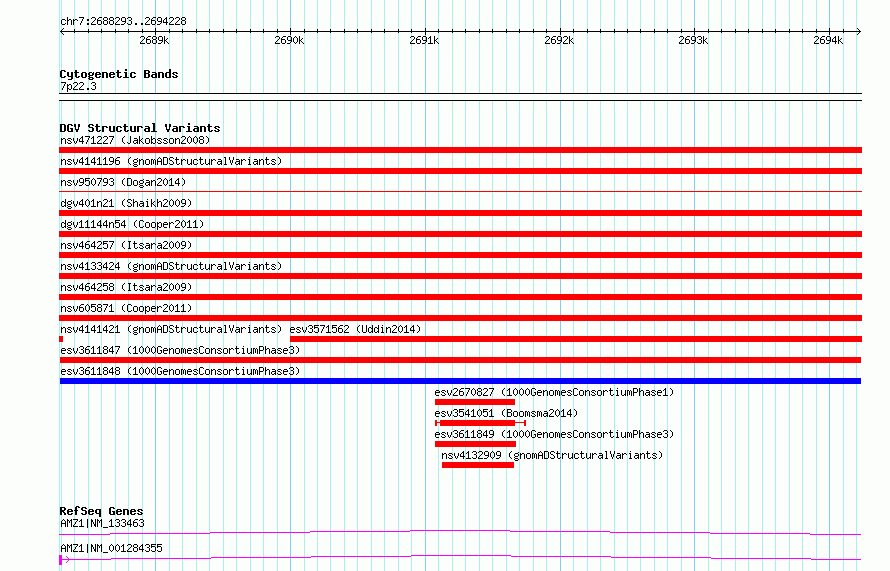Click the nsv464257 (Itsara2009) label

click(126, 245)
